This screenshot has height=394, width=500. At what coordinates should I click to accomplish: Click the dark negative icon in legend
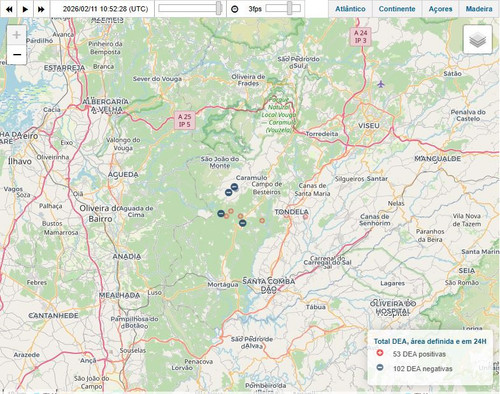(x=380, y=367)
